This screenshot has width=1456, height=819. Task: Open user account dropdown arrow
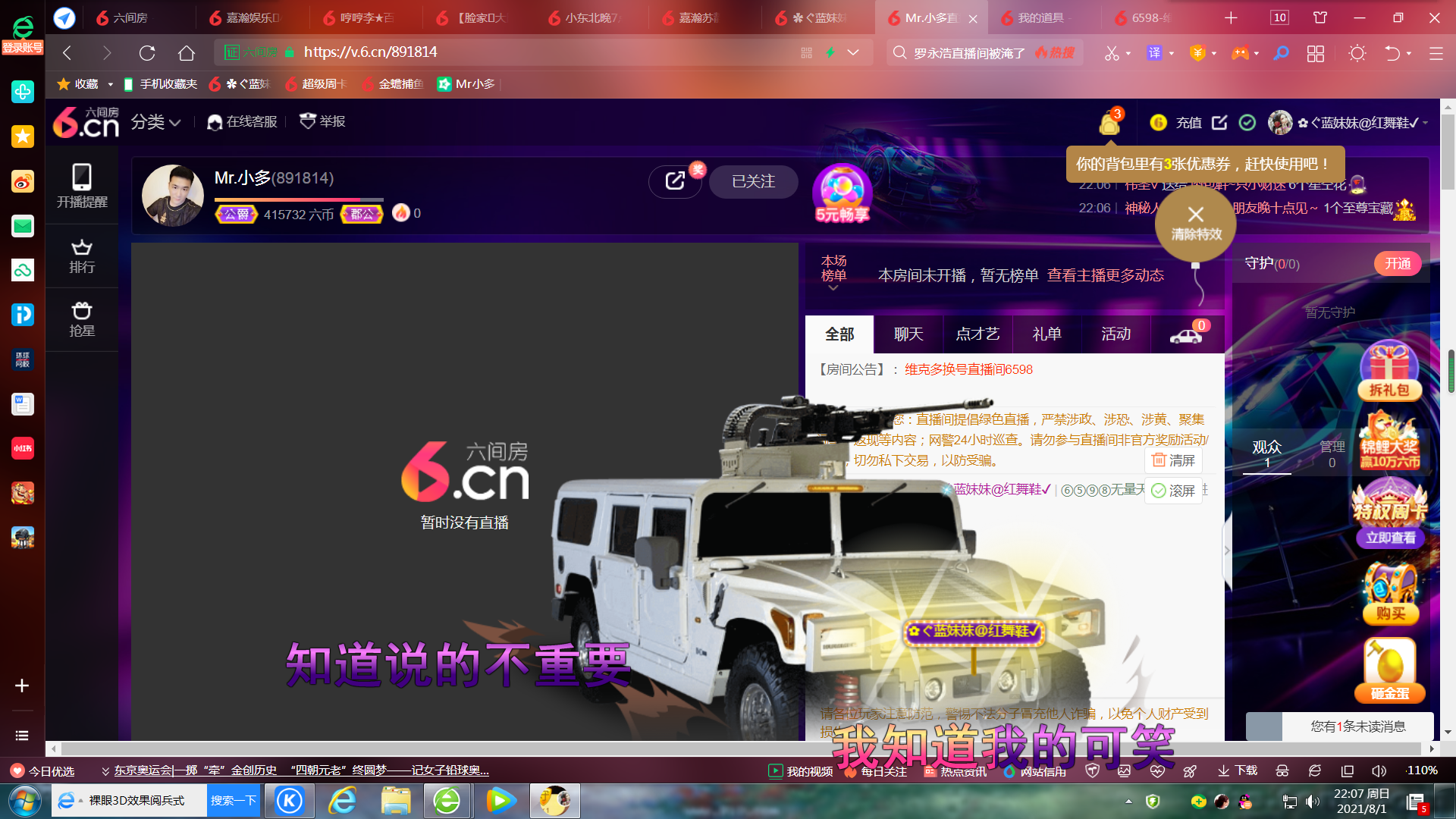pos(1425,123)
